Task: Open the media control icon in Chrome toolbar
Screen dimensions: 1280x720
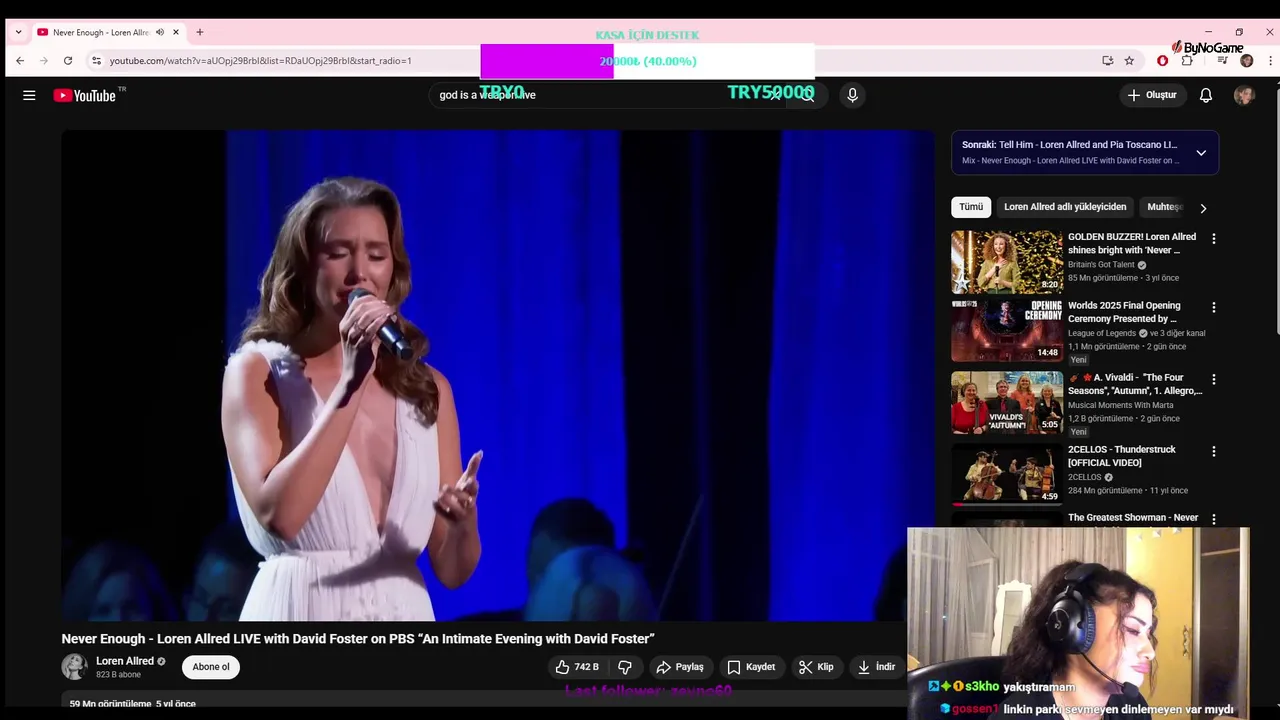Action: (1222, 61)
